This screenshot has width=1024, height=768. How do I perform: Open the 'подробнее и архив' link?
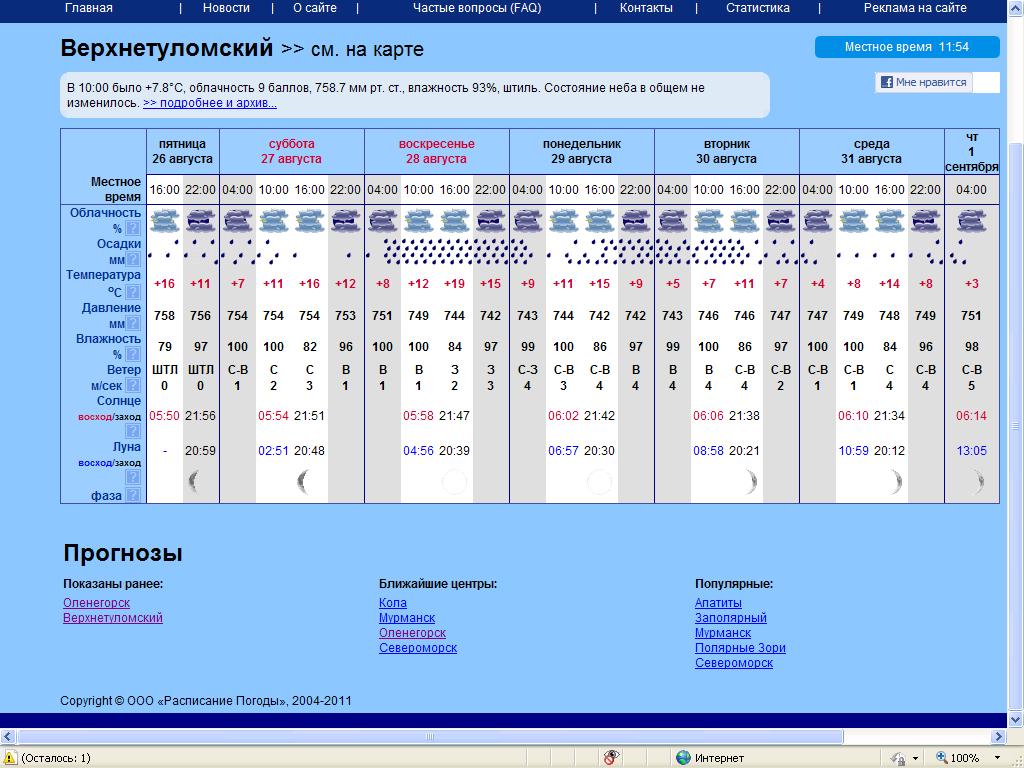coord(210,103)
